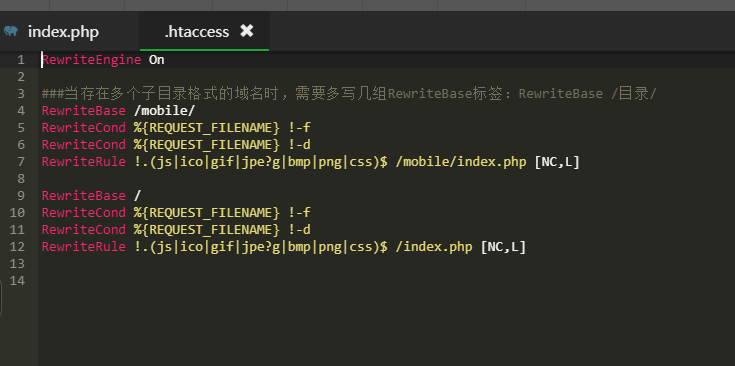Click the Chinese comment text on line 3
The height and width of the screenshot is (366, 735).
(349, 94)
